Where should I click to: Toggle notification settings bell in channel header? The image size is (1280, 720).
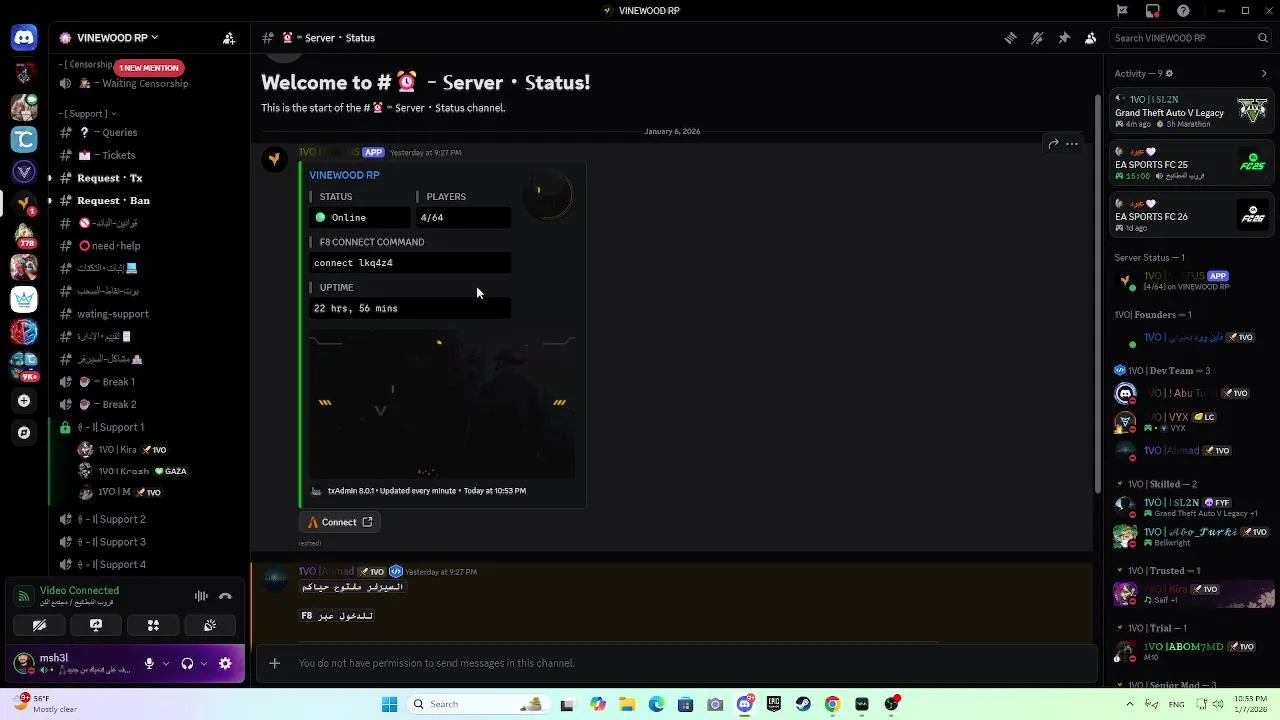1037,38
